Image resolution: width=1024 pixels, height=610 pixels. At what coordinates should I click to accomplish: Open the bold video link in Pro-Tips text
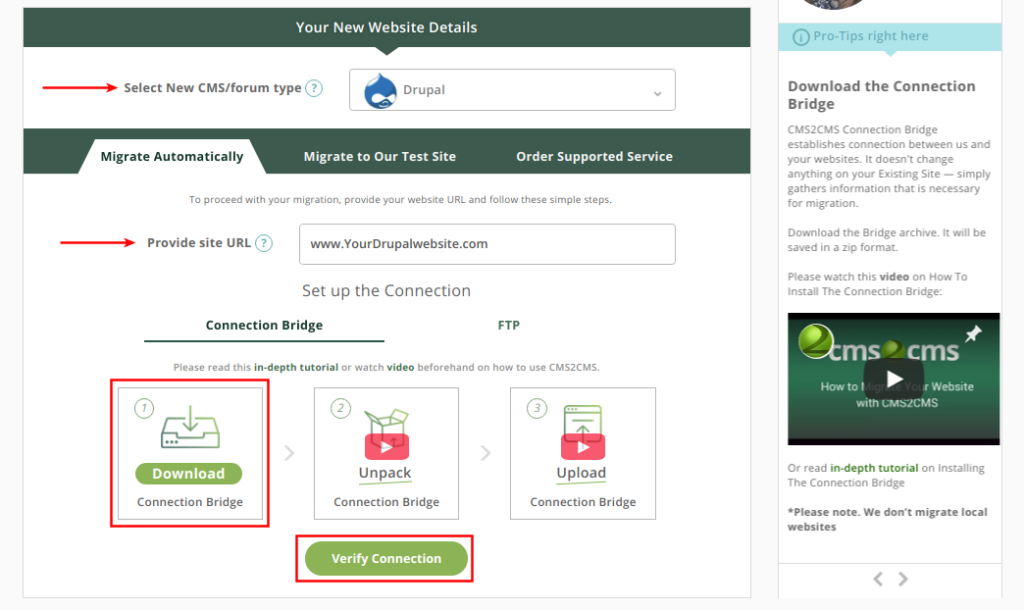click(x=894, y=277)
